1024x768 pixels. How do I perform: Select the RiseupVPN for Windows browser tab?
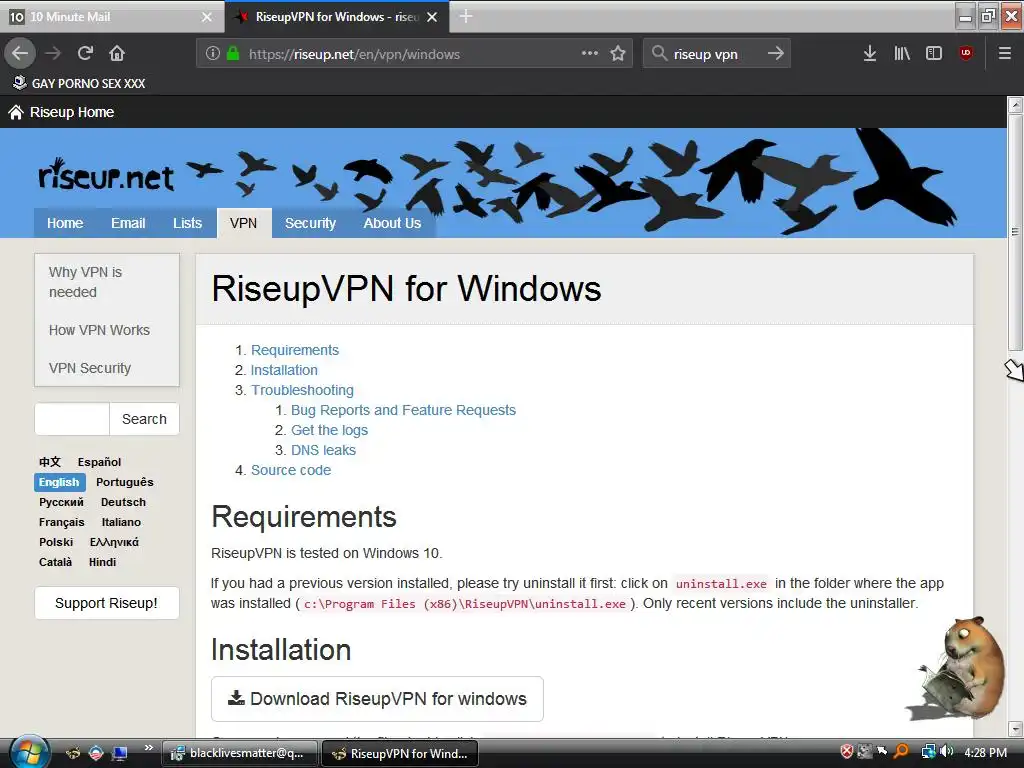(x=337, y=17)
